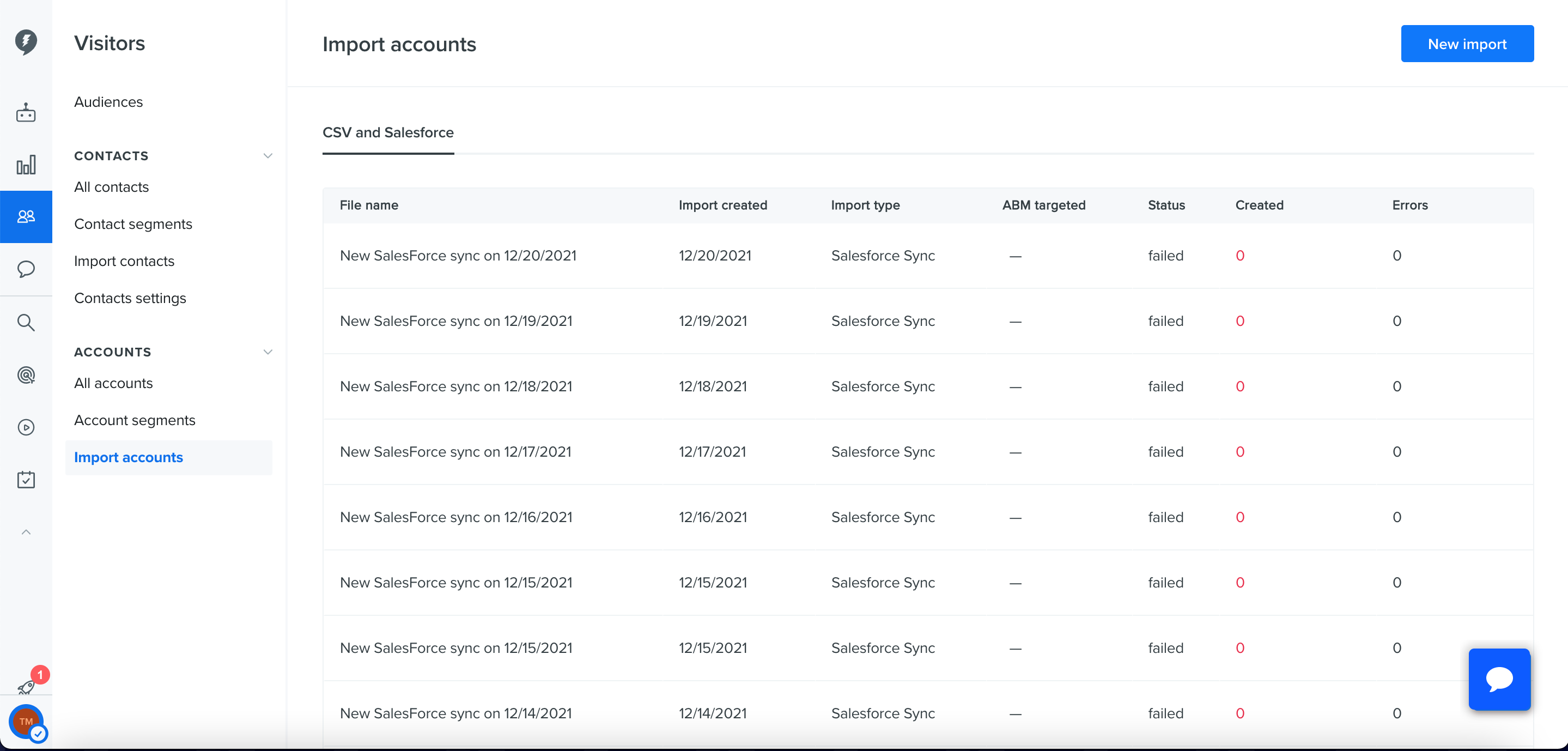The image size is (1568, 751).
Task: Open New SalesForce sync on 12/20/2021
Action: coord(458,256)
